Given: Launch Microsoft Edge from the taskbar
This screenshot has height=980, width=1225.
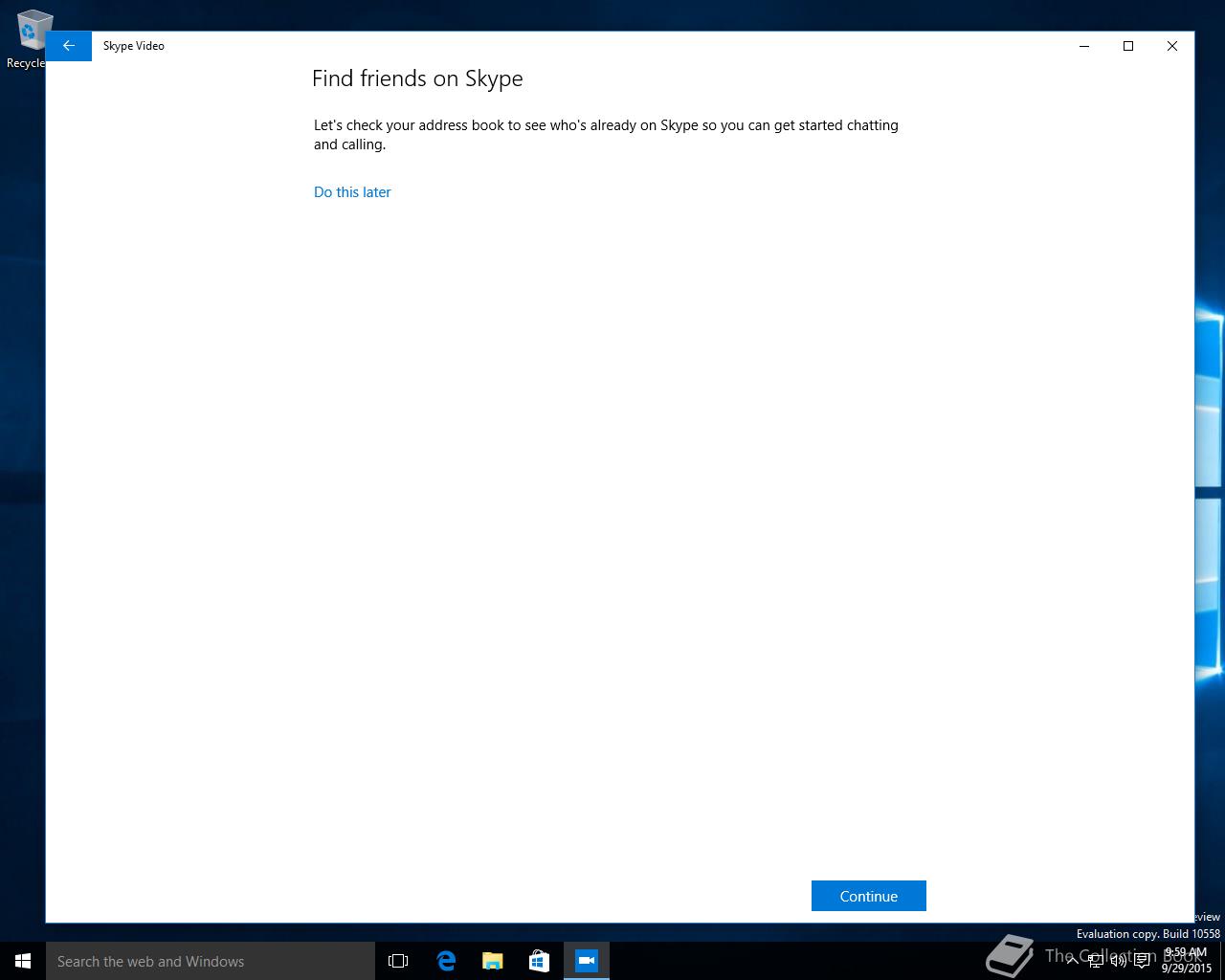Looking at the screenshot, I should pyautogui.click(x=445, y=961).
